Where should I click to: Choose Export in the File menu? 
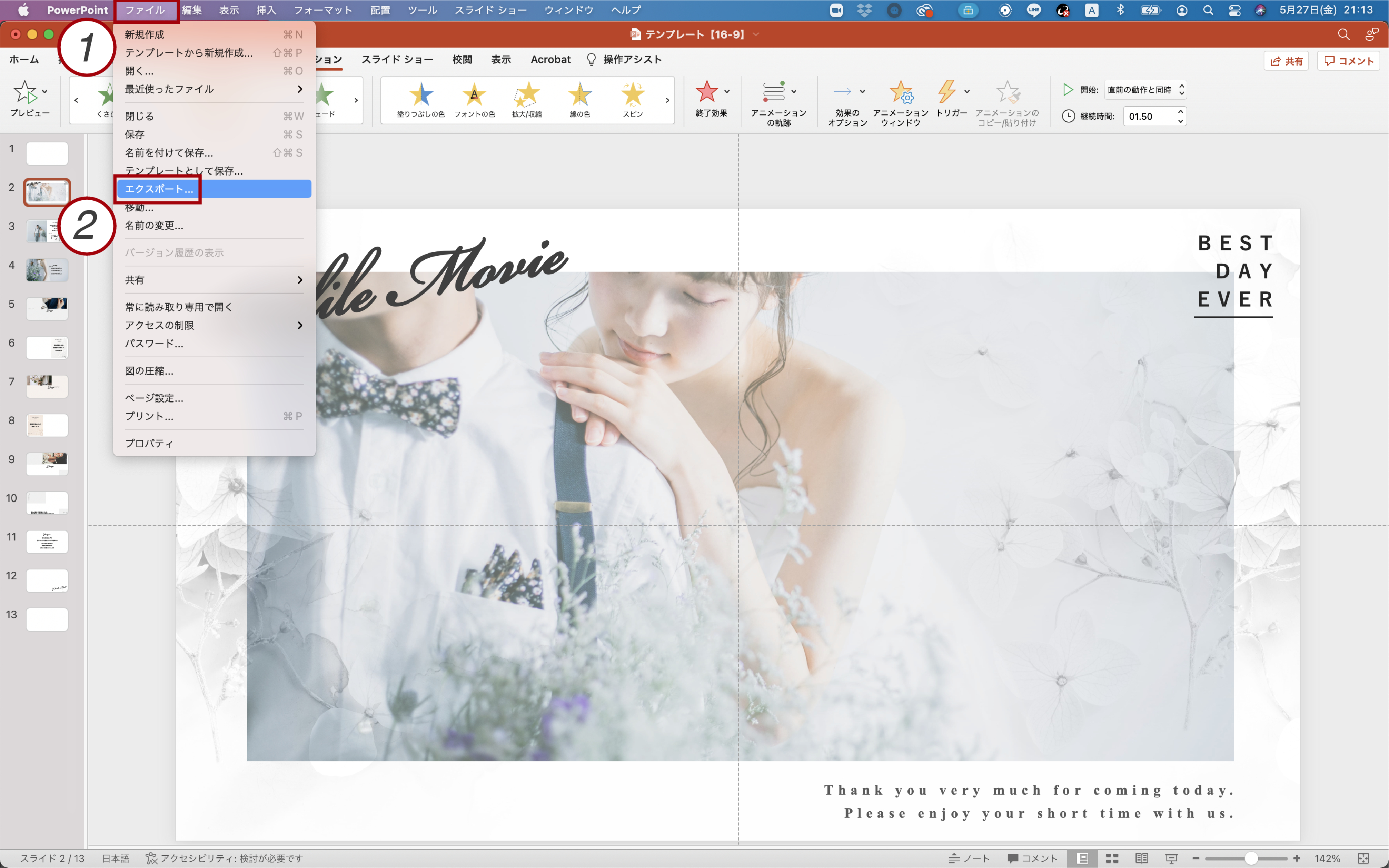click(x=213, y=189)
